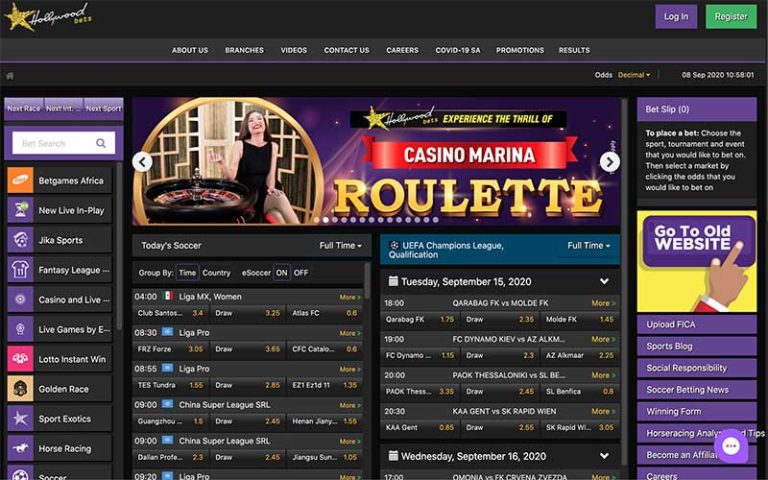The height and width of the screenshot is (480, 768).
Task: Open the Odds Decimal dropdown
Action: click(x=634, y=75)
